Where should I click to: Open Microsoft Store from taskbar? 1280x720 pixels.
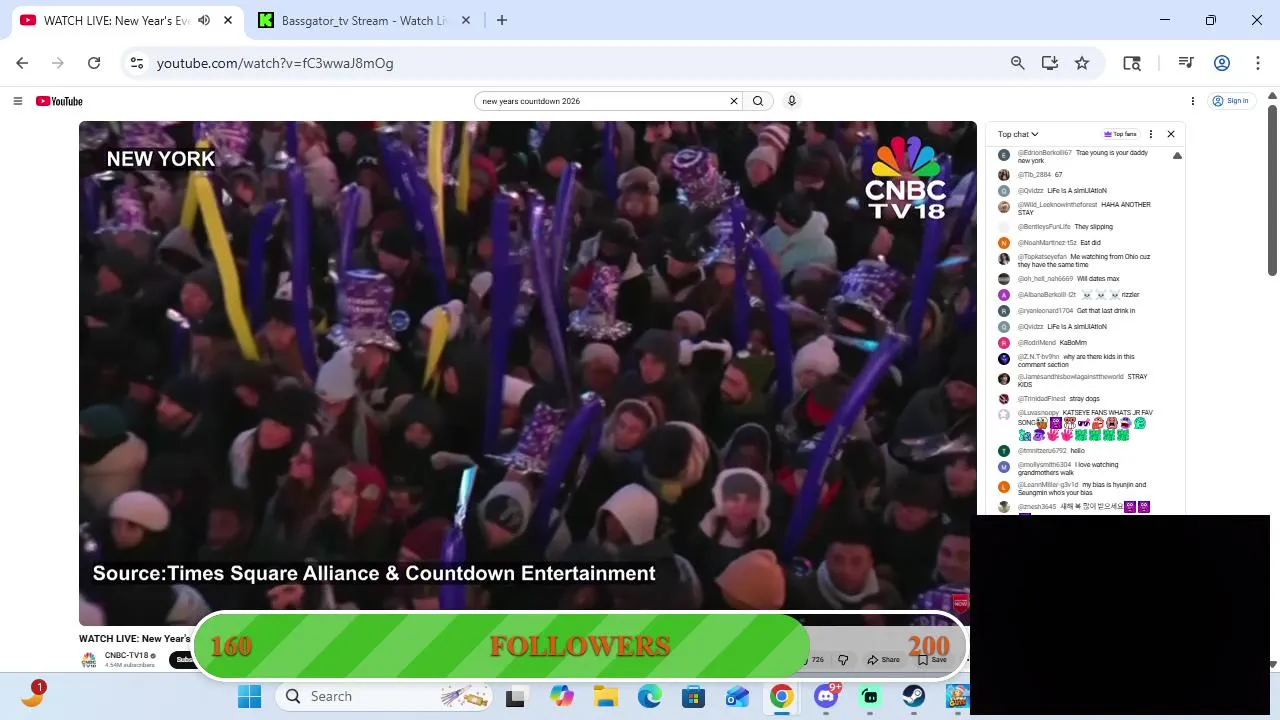694,696
